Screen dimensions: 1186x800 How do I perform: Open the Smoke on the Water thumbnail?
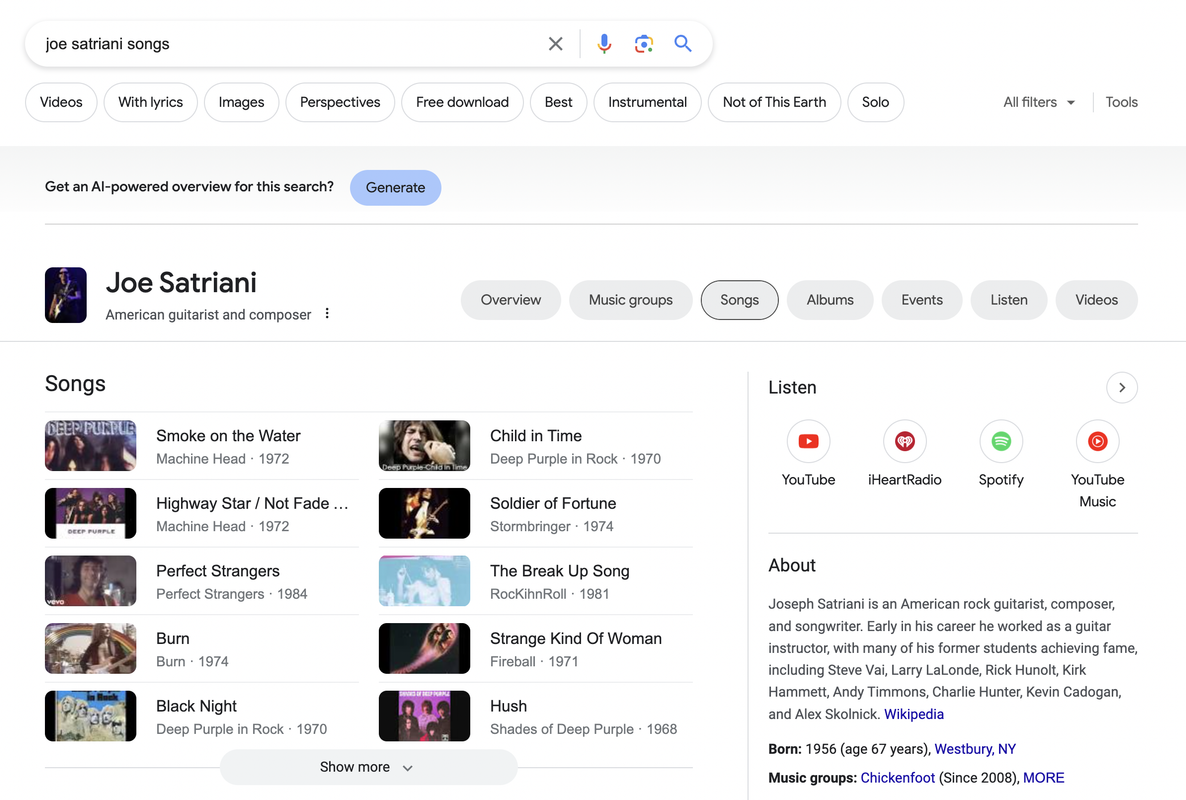(x=91, y=445)
